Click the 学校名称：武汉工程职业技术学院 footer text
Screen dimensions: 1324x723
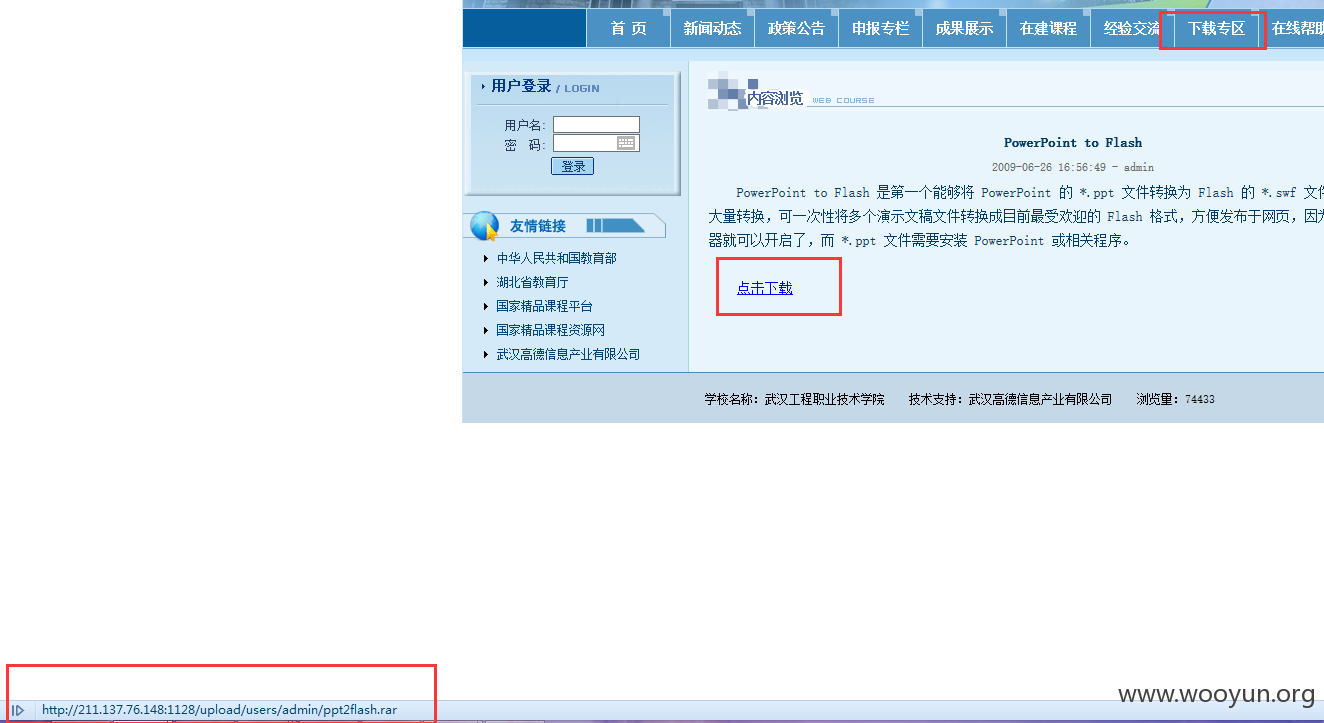pyautogui.click(x=794, y=399)
